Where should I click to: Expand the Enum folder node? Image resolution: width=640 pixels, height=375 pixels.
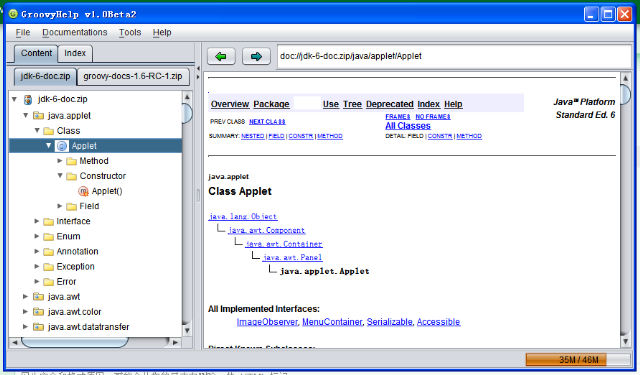37,236
